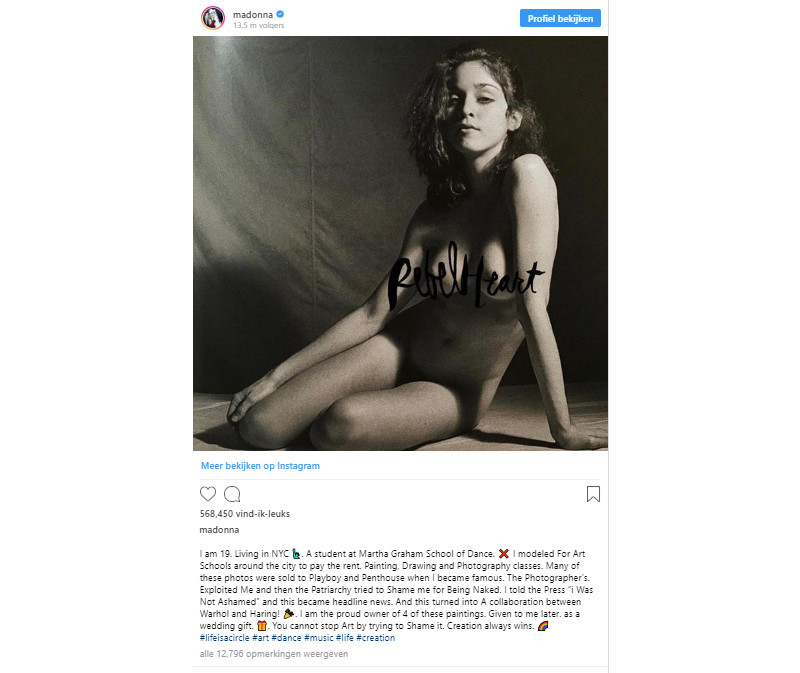Open the #life hashtag
The height and width of the screenshot is (673, 800).
tap(344, 638)
